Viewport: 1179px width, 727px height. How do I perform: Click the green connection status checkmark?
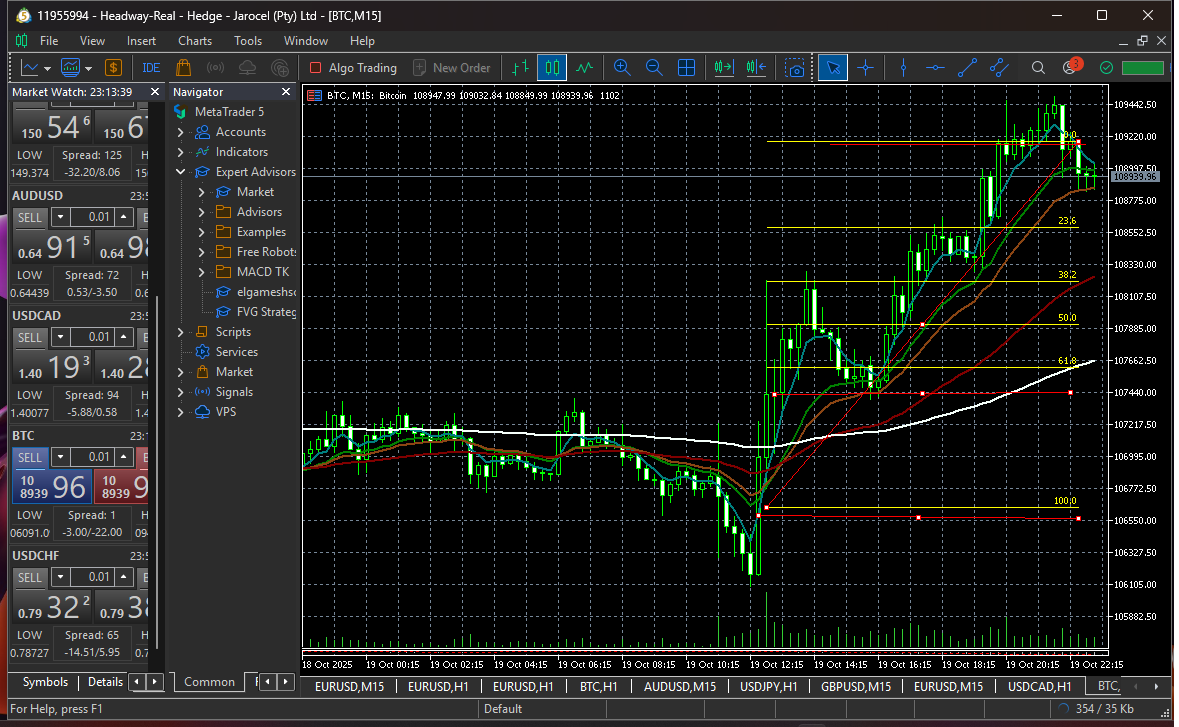click(x=1106, y=68)
